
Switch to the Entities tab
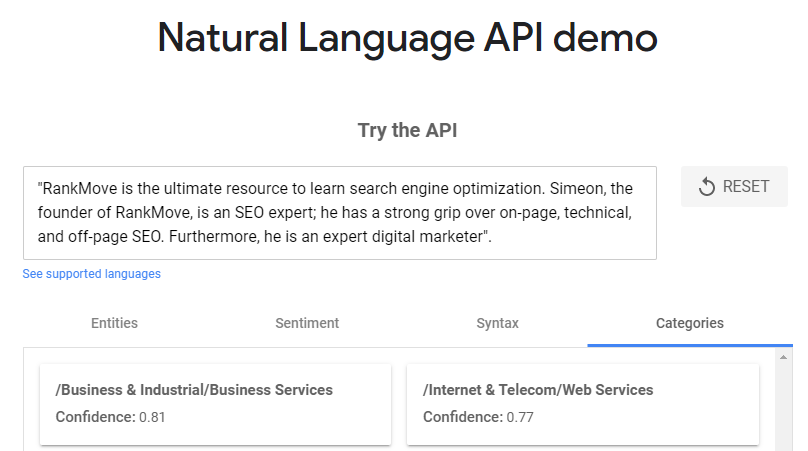click(x=114, y=323)
